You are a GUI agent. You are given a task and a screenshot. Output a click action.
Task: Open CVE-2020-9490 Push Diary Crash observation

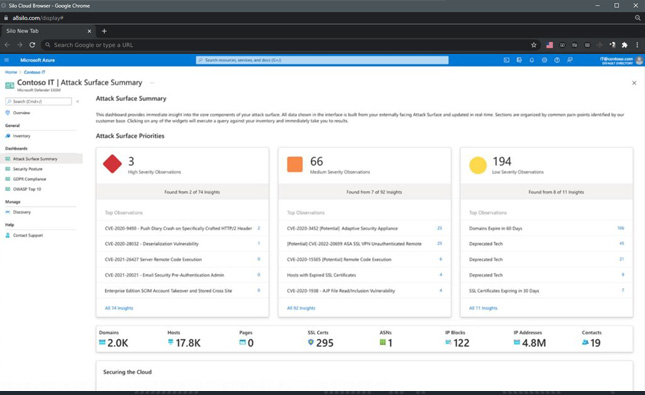pos(182,228)
